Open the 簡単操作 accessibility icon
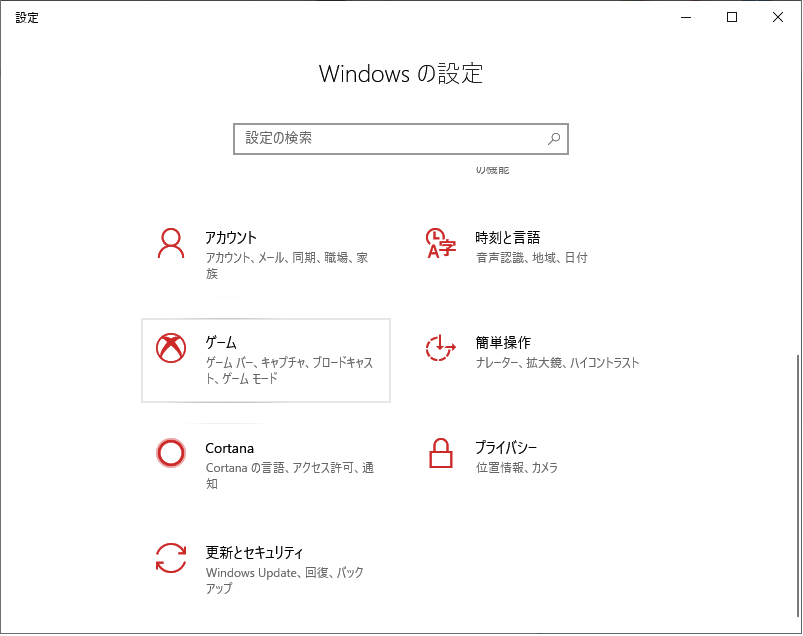Screen dimensions: 803x636 (x=440, y=348)
